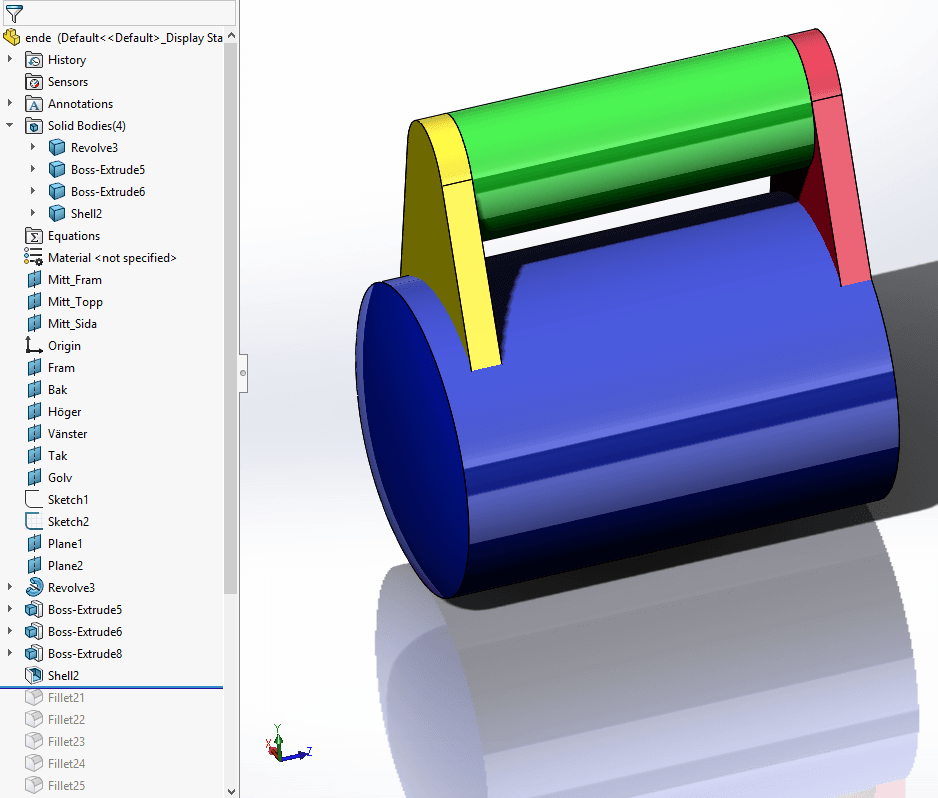Click the History folder icon

34,60
